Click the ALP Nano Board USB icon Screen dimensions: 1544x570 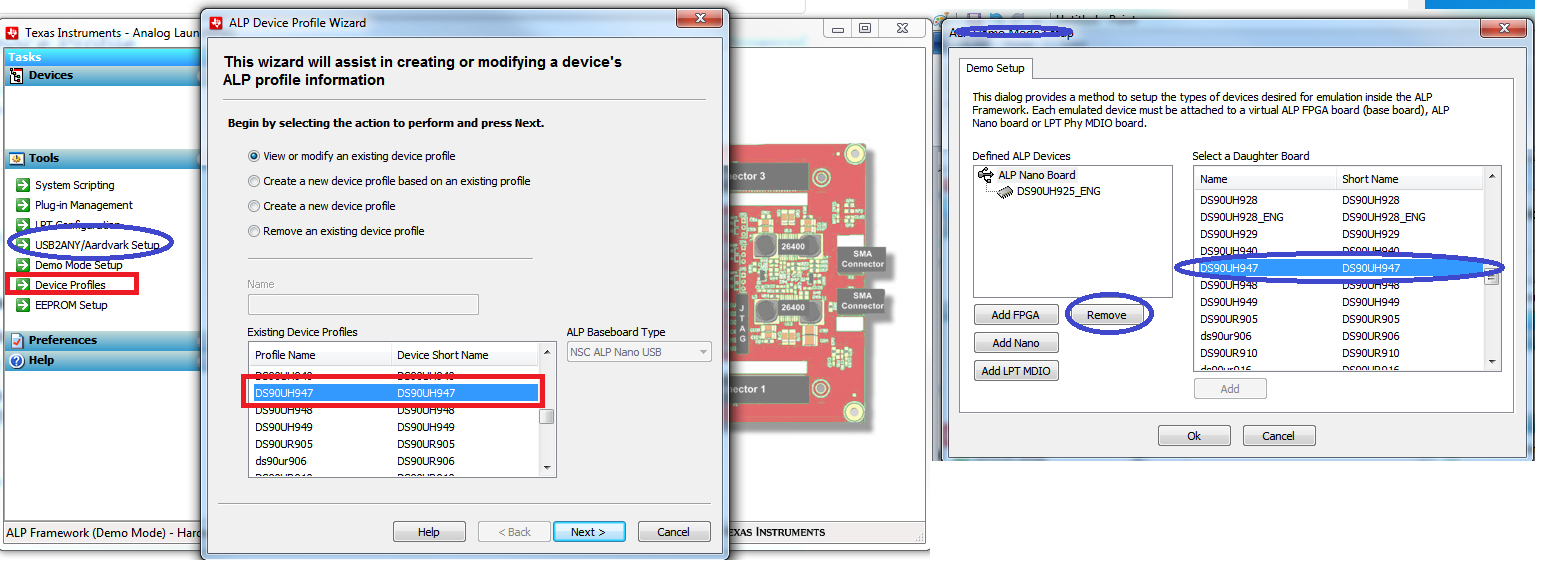[986, 175]
